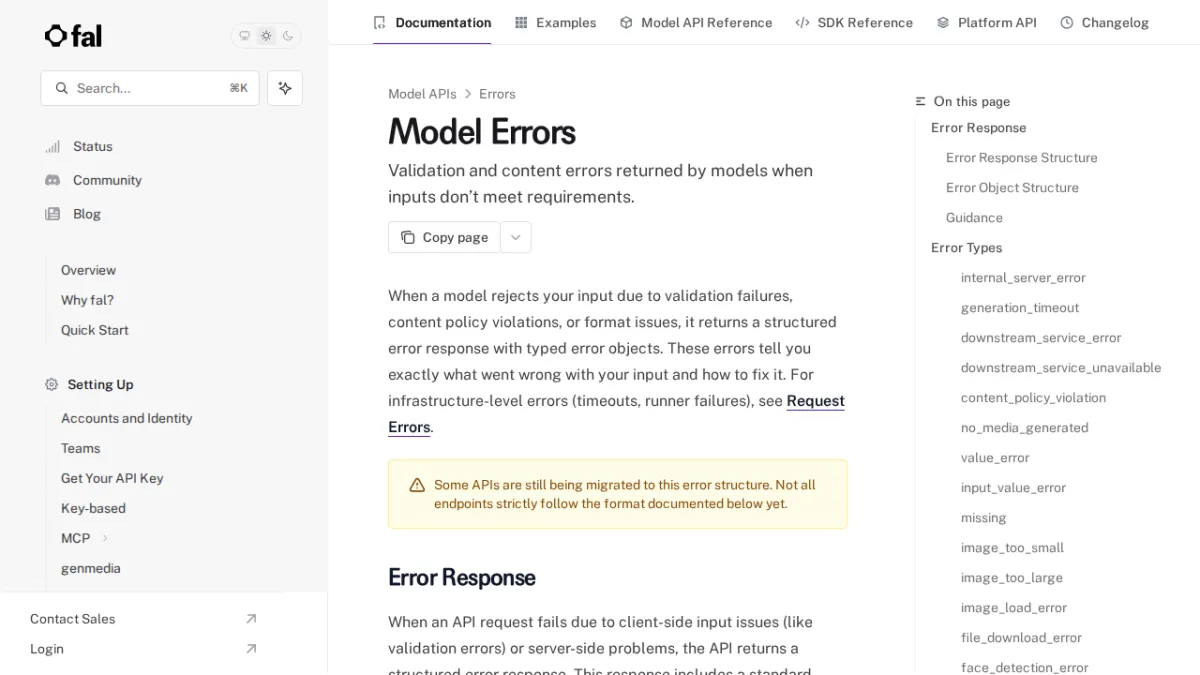Open the Teams page

(x=81, y=448)
